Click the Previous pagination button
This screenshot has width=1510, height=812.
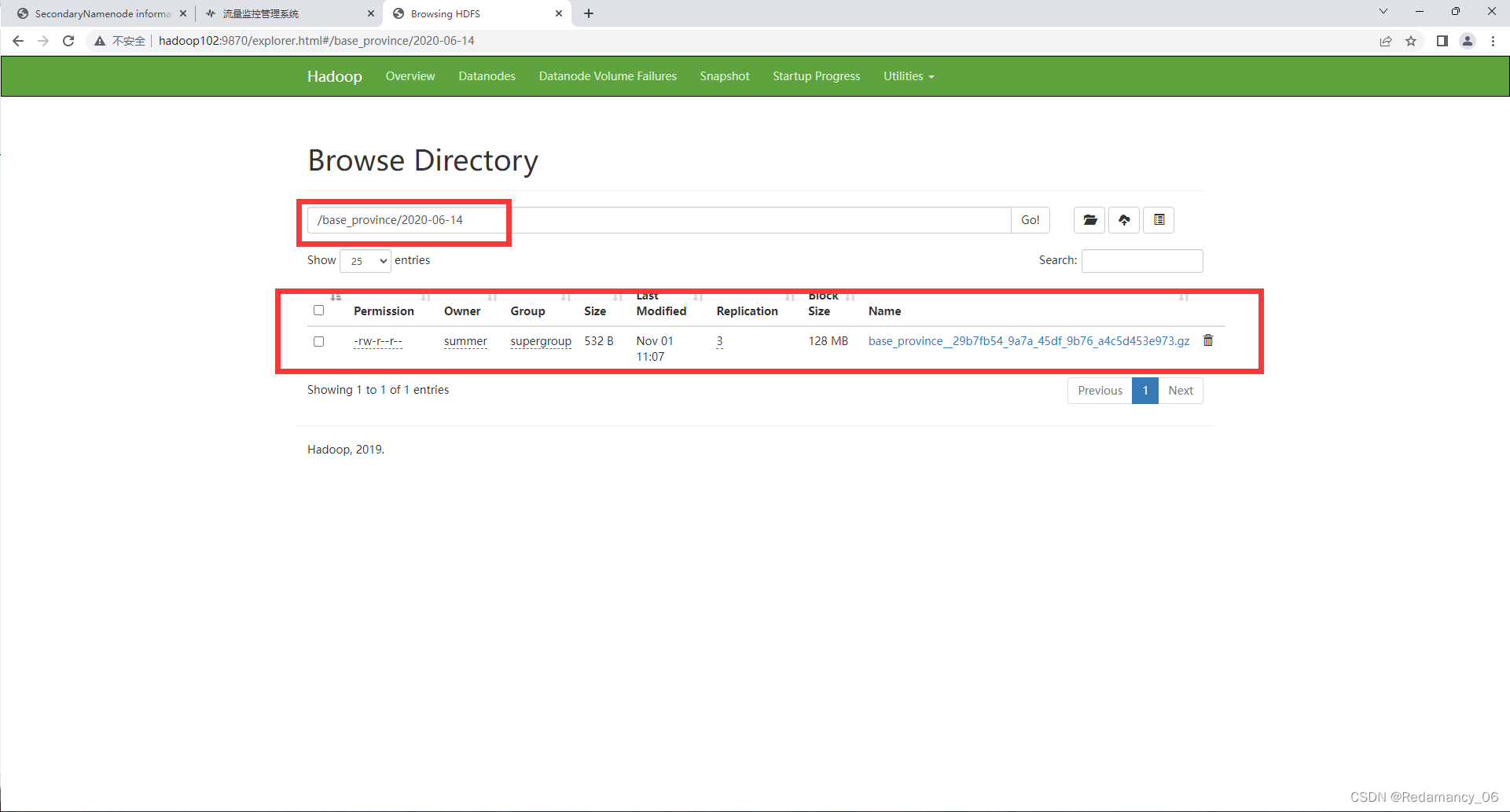click(x=1100, y=391)
